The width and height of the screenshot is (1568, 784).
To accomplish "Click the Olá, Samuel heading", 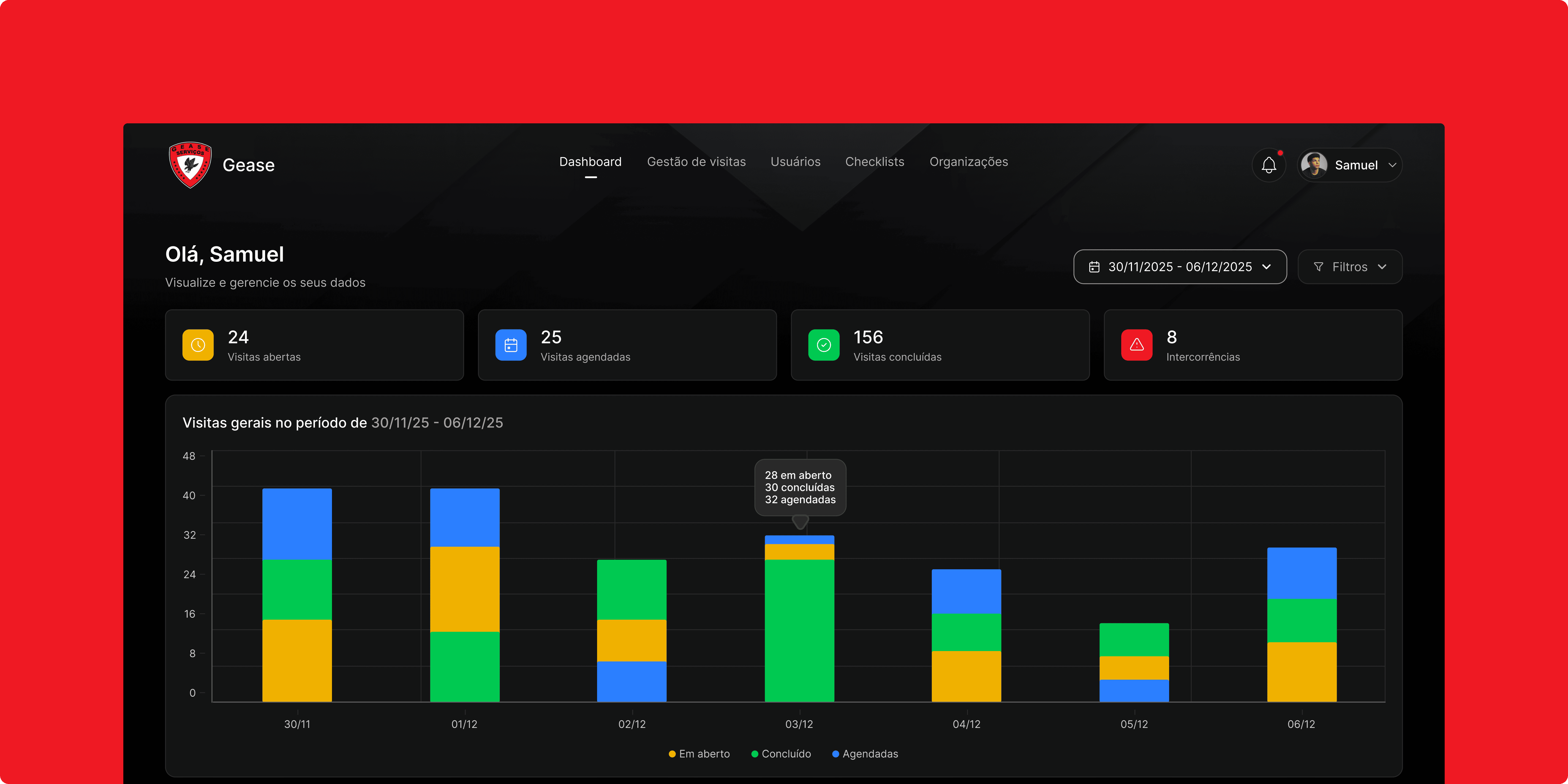I will pos(225,254).
